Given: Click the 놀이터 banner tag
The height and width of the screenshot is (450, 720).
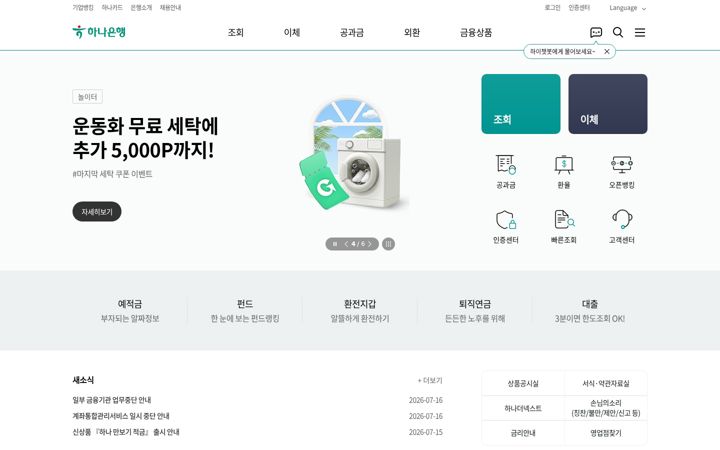Looking at the screenshot, I should click(87, 97).
